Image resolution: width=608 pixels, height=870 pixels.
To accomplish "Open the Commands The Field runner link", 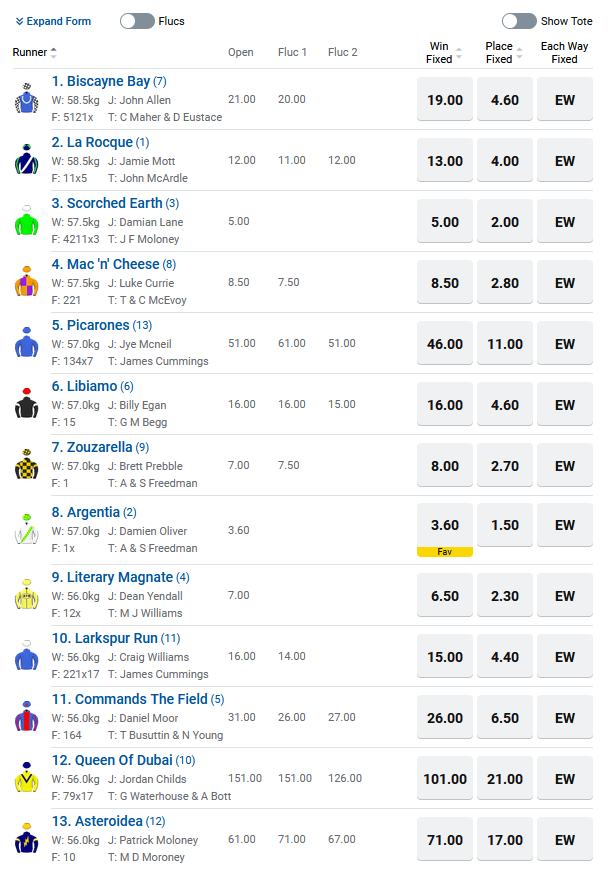I will [130, 699].
